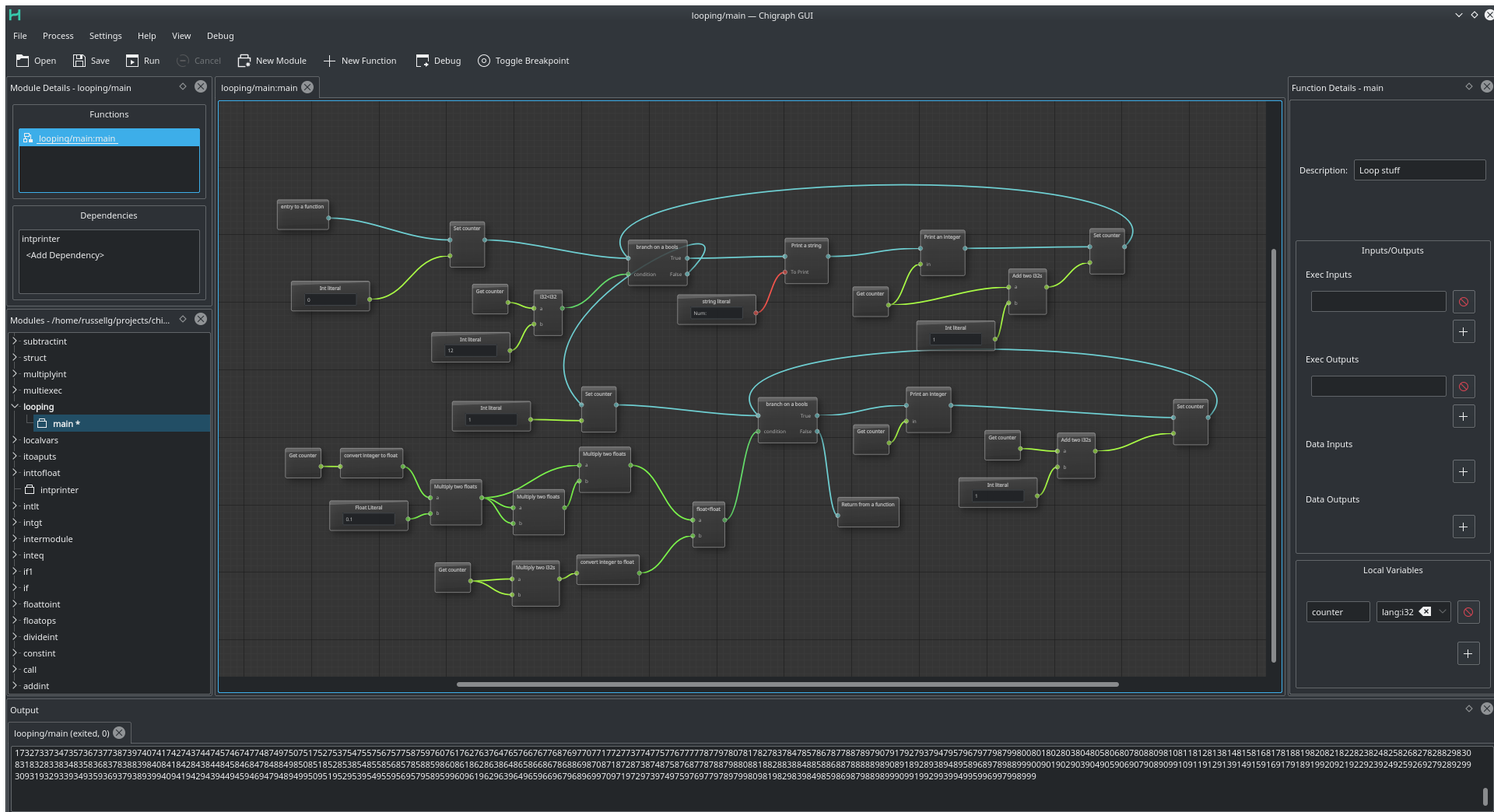Float the Function Details panel
The image size is (1494, 812).
(x=1468, y=87)
